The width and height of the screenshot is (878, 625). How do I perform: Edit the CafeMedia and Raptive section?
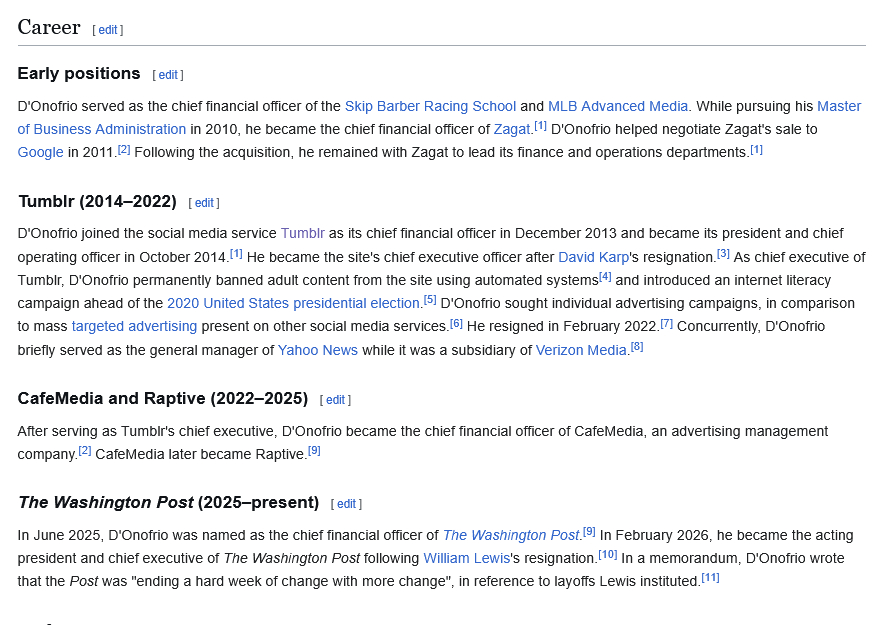tap(335, 400)
